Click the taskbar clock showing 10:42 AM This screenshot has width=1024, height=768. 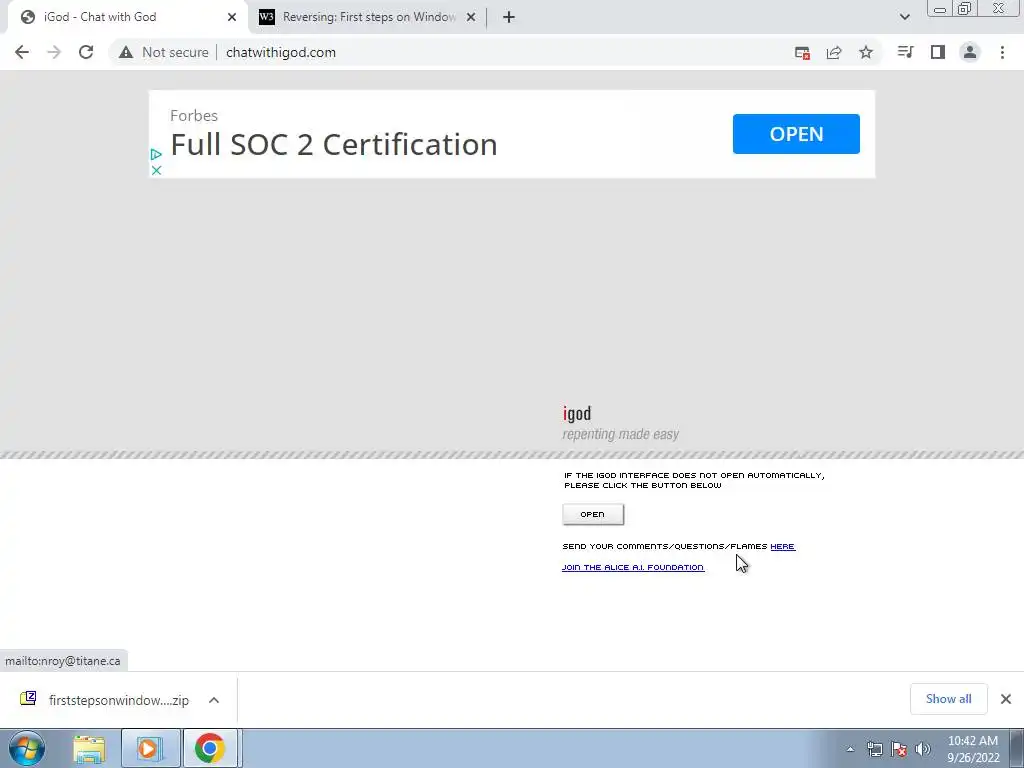[973, 749]
